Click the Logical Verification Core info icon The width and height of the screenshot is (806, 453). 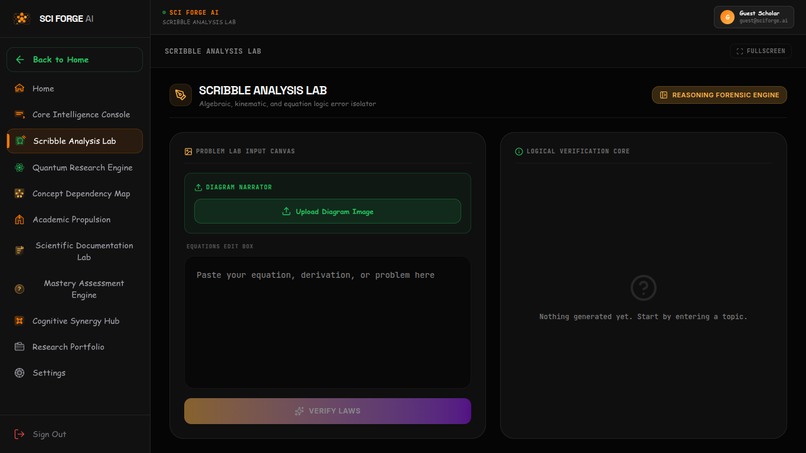pos(519,151)
